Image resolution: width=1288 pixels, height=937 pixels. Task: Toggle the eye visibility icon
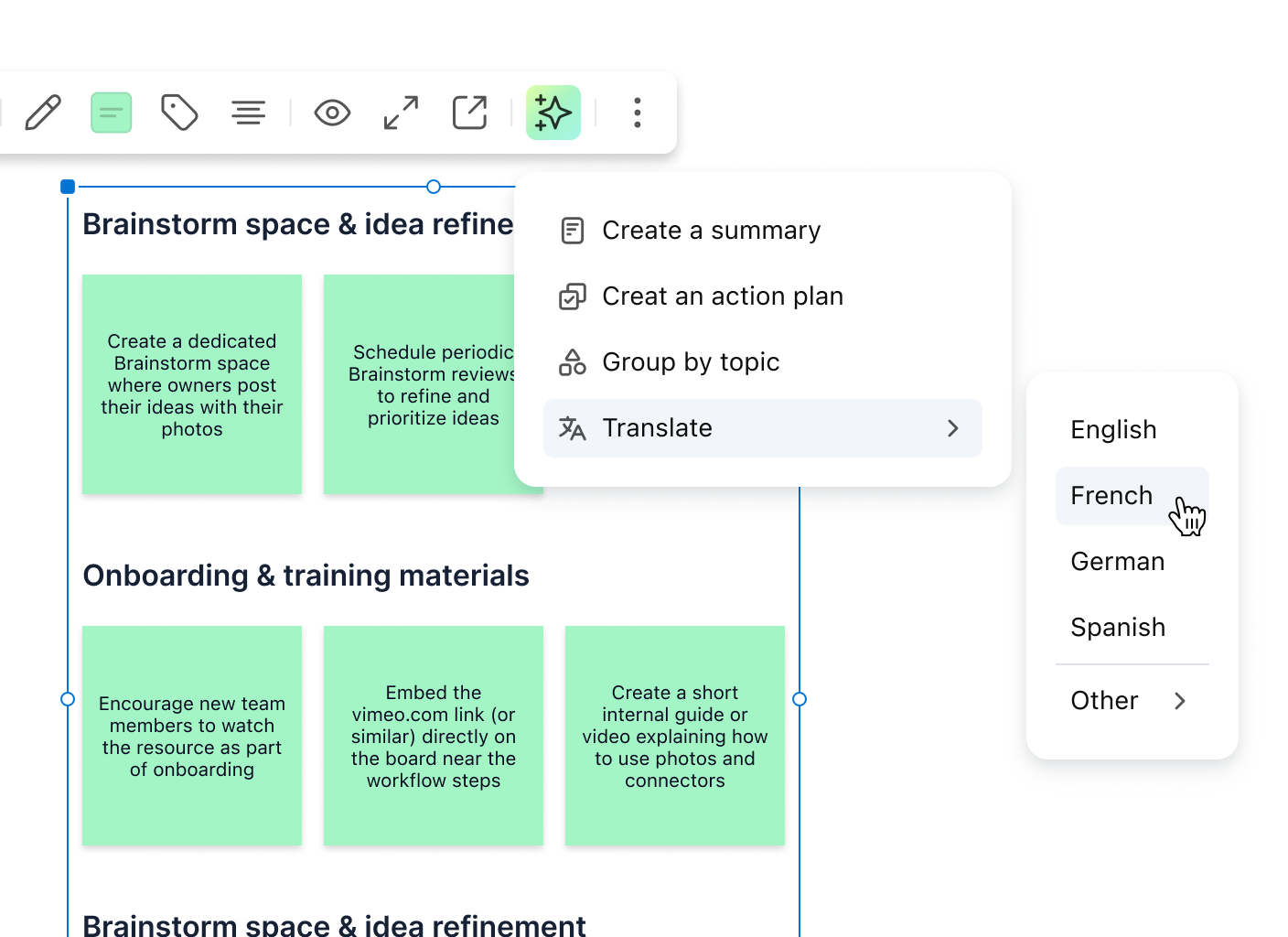[332, 113]
